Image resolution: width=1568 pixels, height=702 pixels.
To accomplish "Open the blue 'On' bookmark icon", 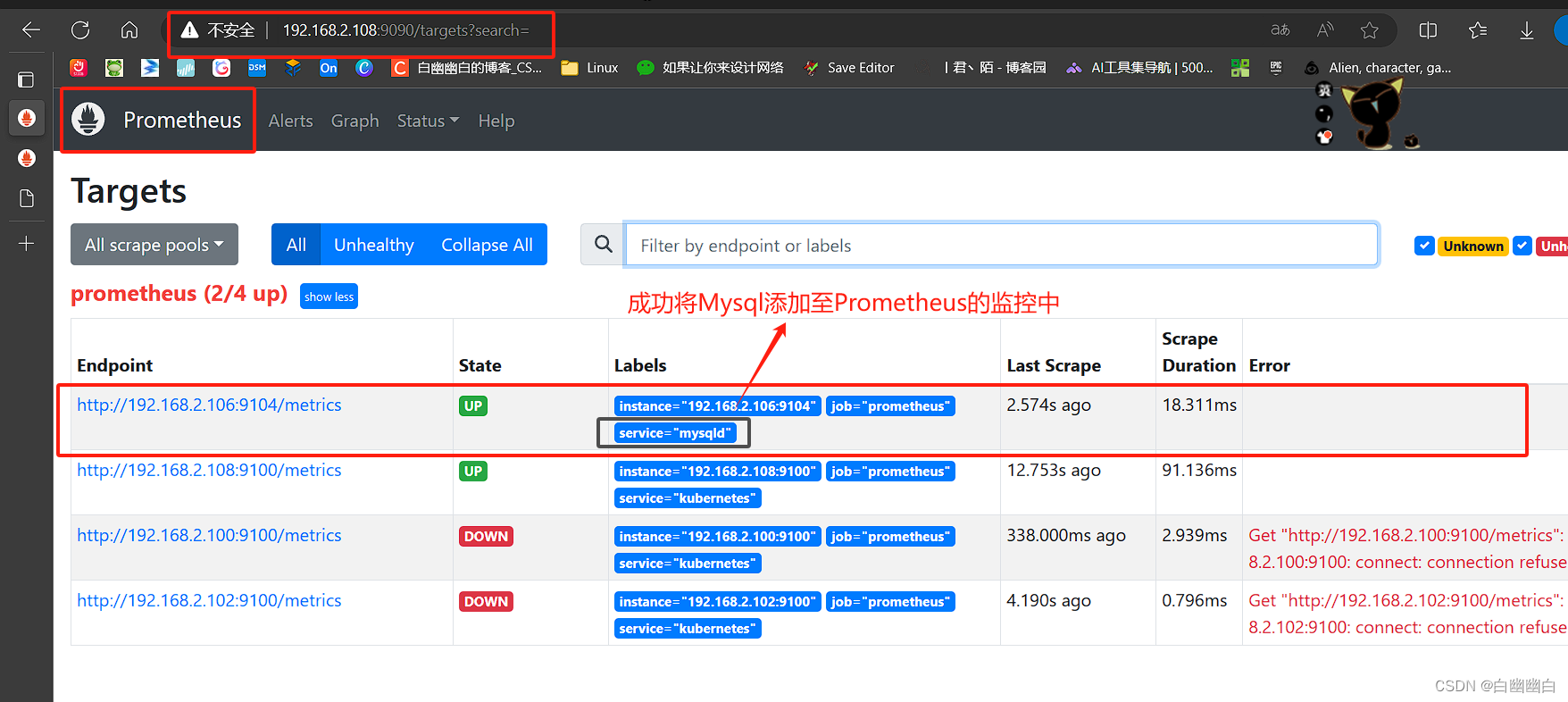I will tap(329, 68).
